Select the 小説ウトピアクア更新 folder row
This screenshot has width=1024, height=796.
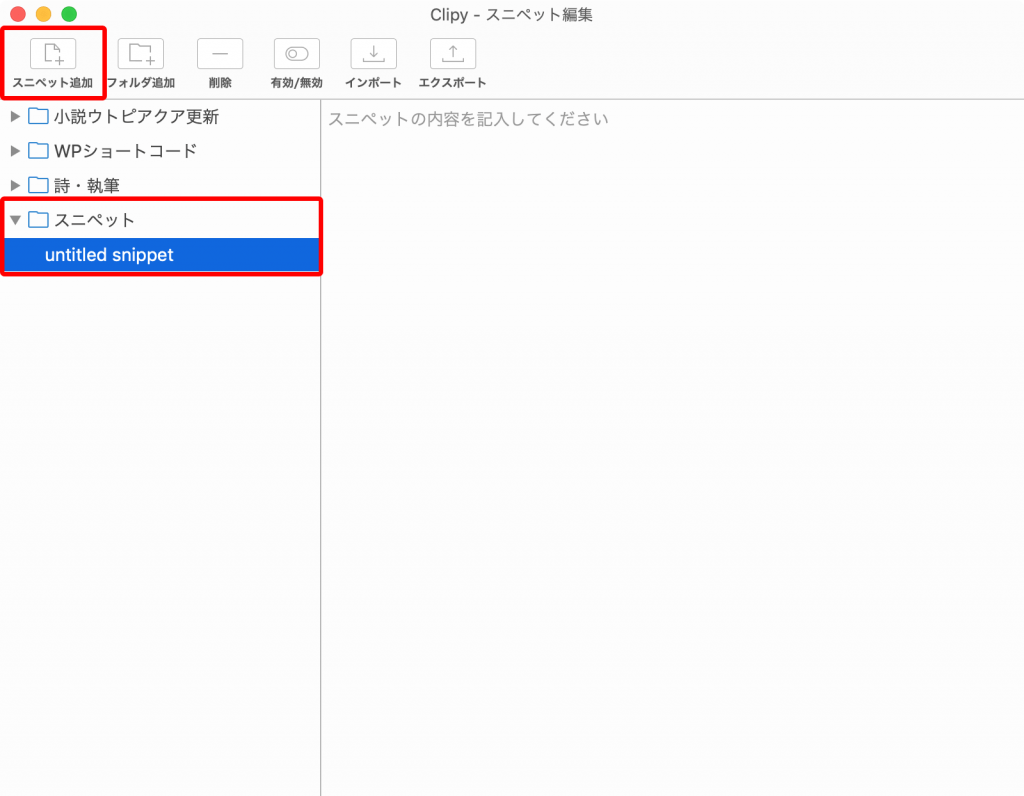(160, 116)
